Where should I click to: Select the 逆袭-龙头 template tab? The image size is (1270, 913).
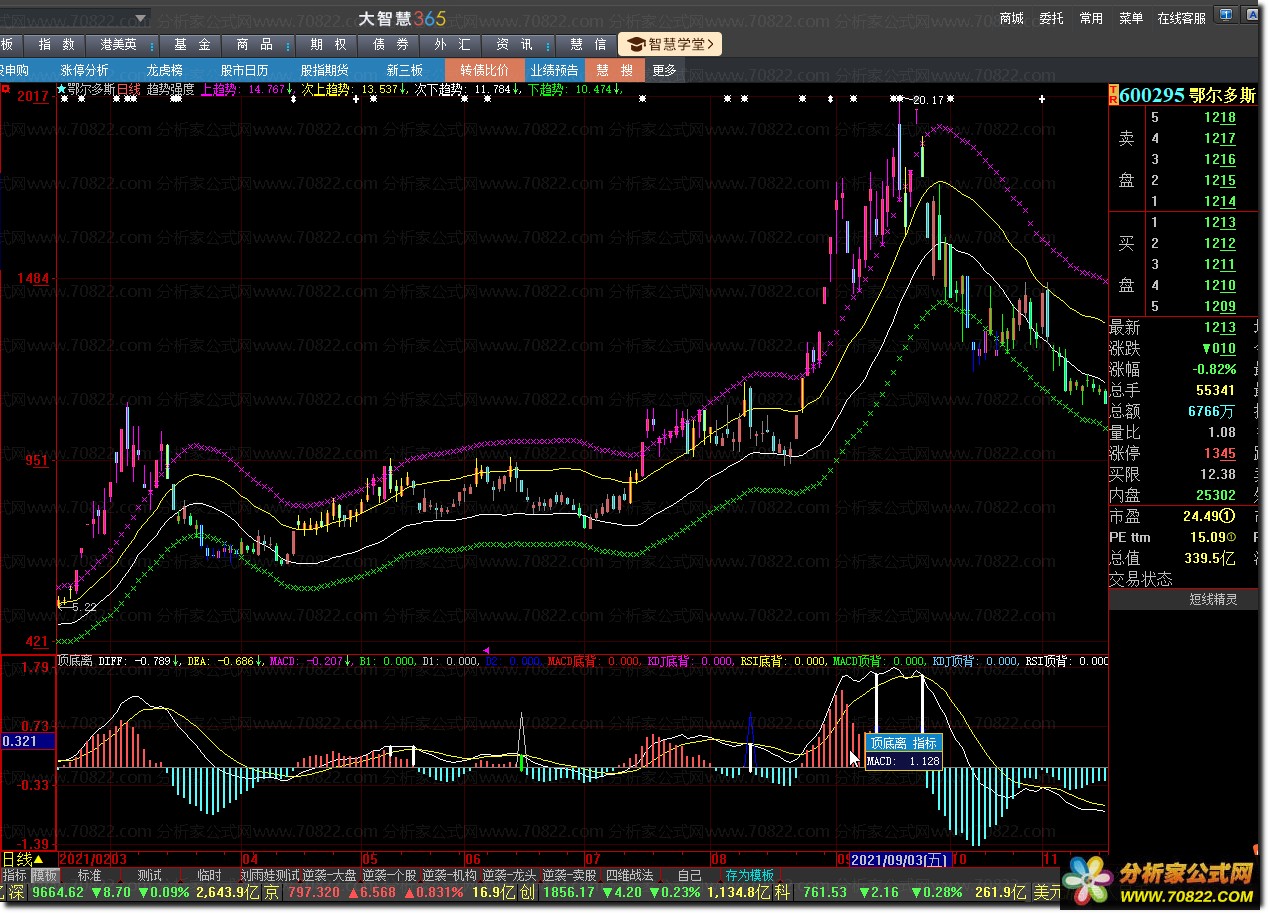509,876
